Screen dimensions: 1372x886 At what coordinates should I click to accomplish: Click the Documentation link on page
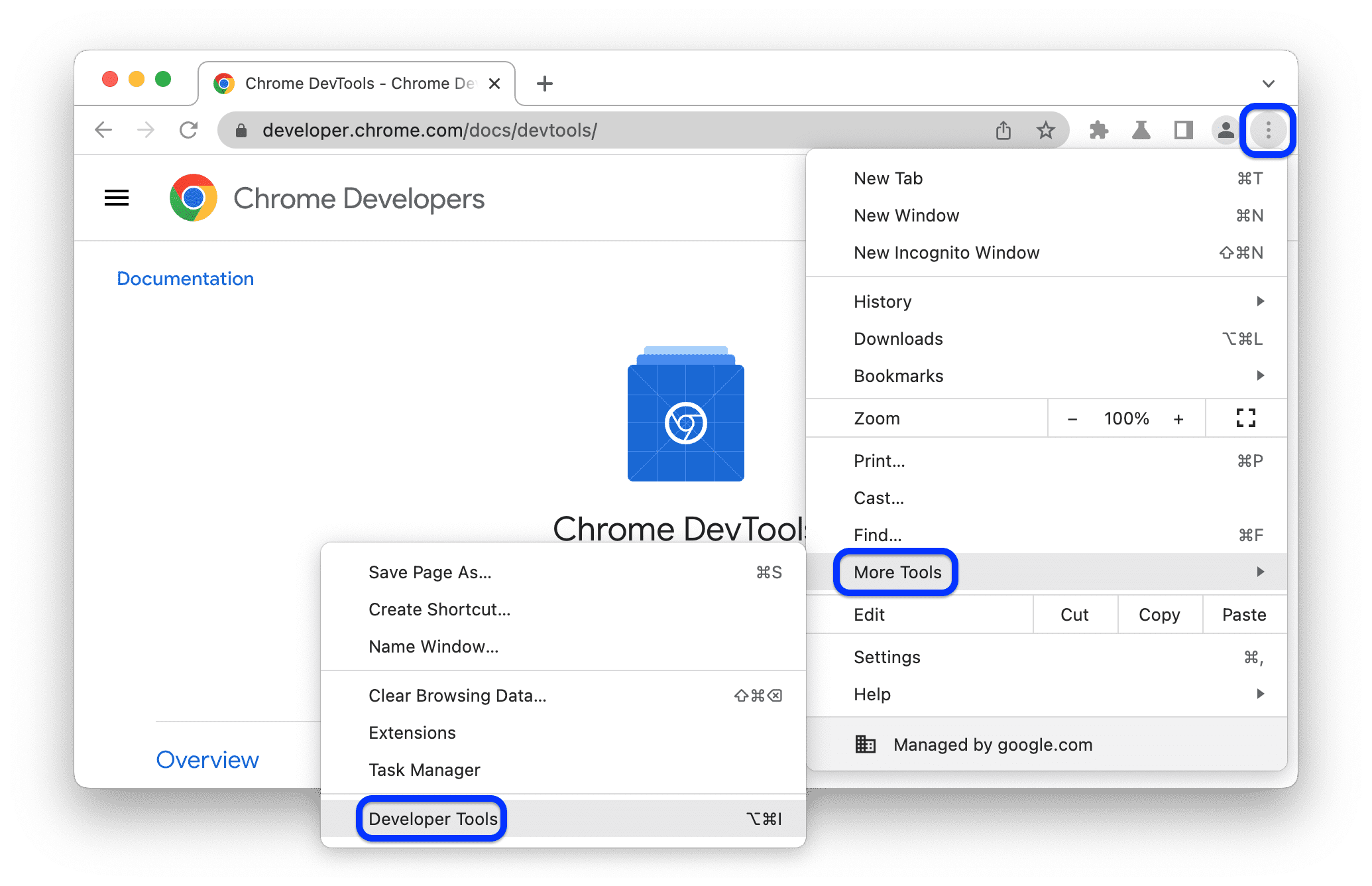[185, 278]
